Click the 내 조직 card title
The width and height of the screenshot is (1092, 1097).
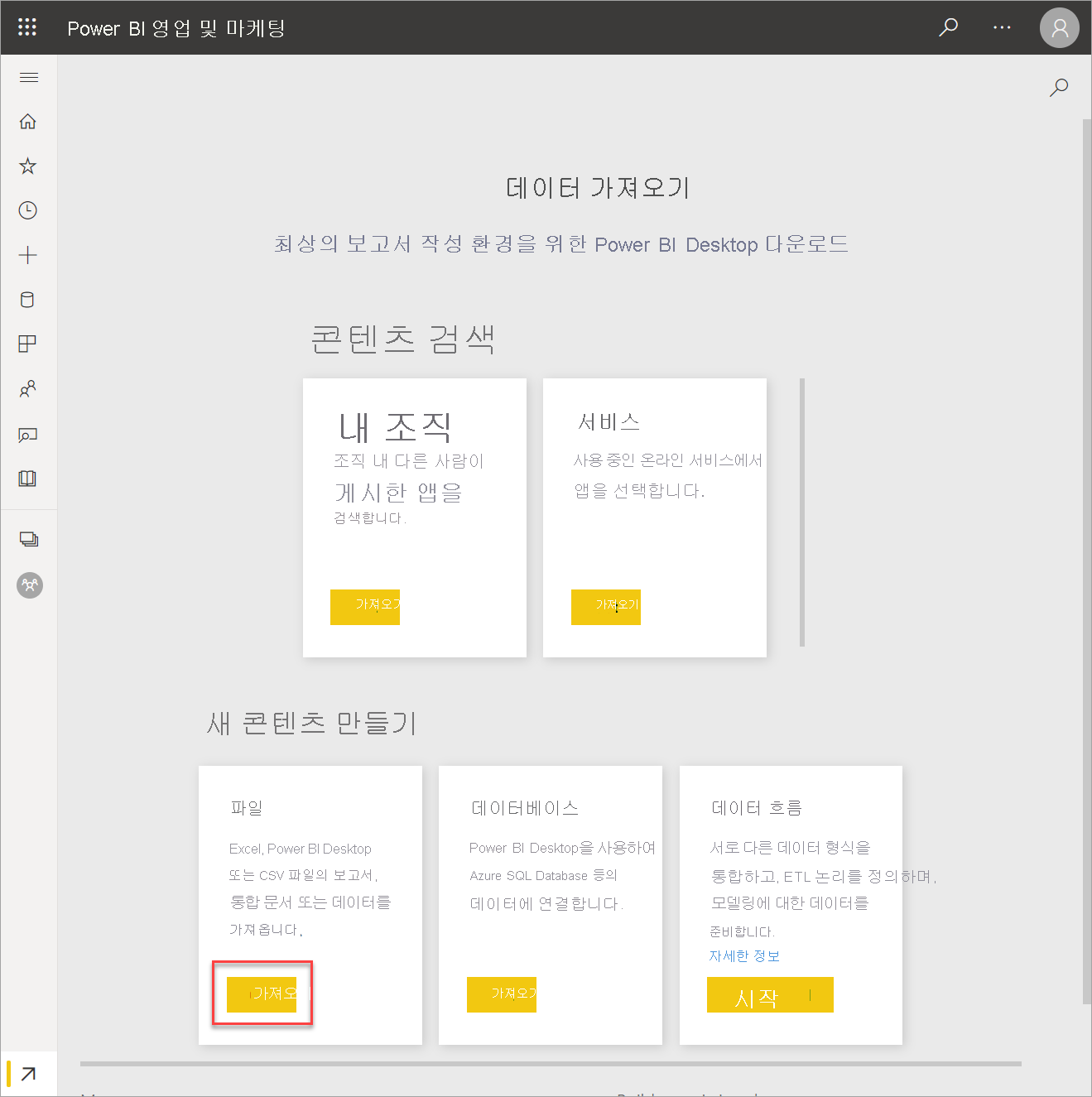pyautogui.click(x=395, y=427)
